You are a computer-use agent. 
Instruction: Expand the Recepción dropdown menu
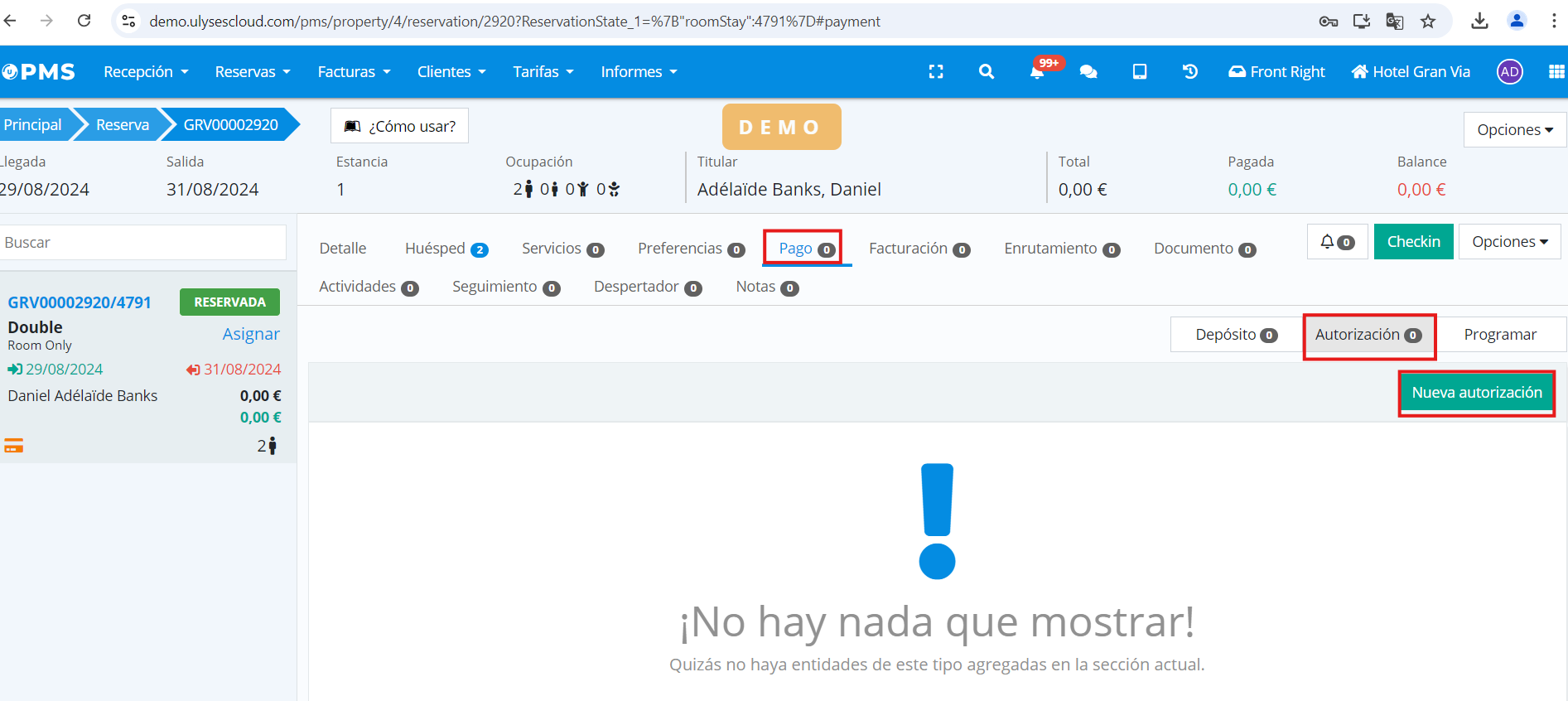pos(146,72)
